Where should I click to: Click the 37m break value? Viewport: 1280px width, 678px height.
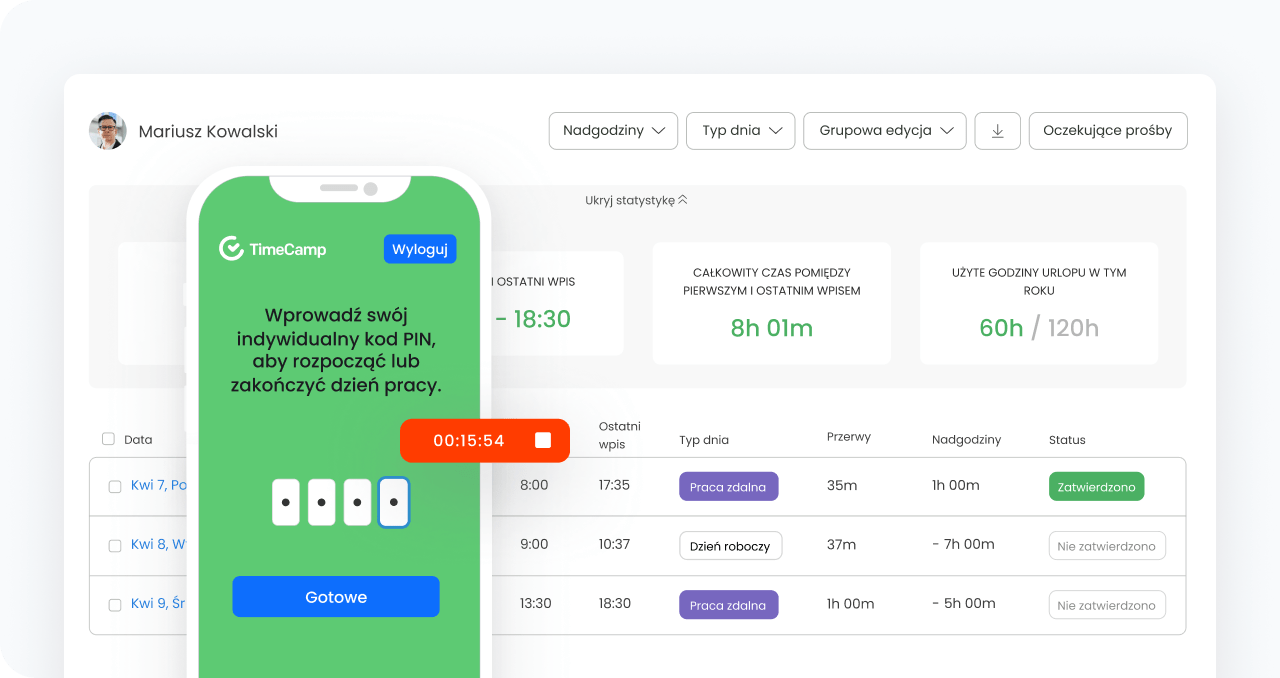pos(842,544)
